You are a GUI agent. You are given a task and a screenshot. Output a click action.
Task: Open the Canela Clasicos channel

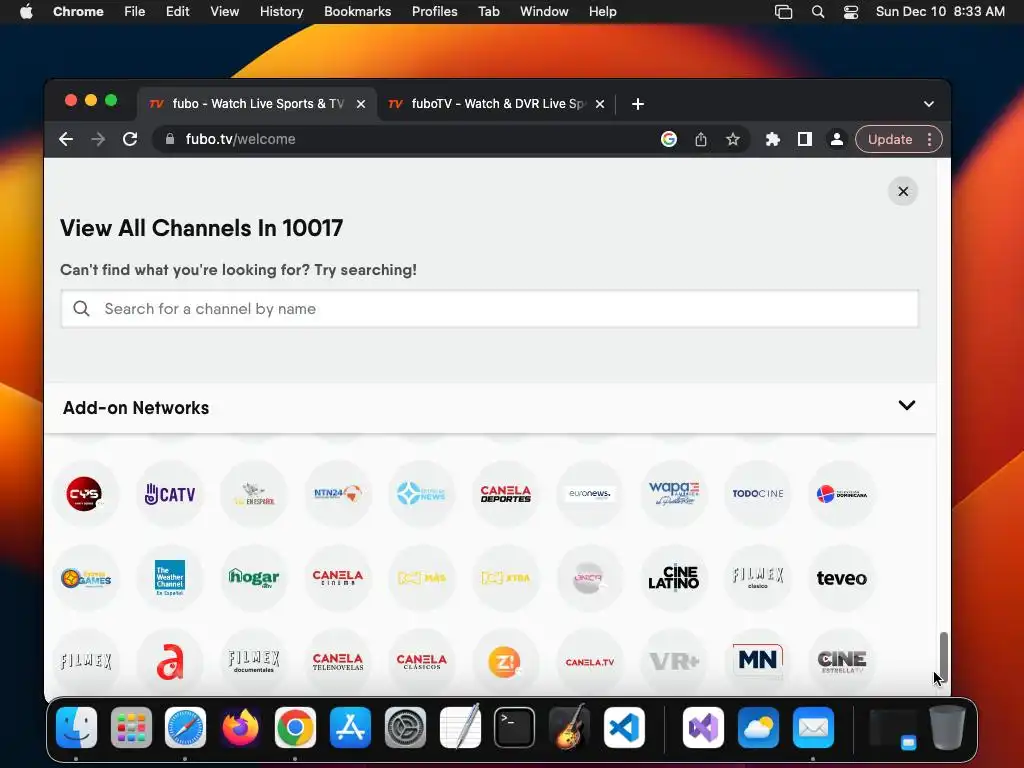[x=422, y=662]
